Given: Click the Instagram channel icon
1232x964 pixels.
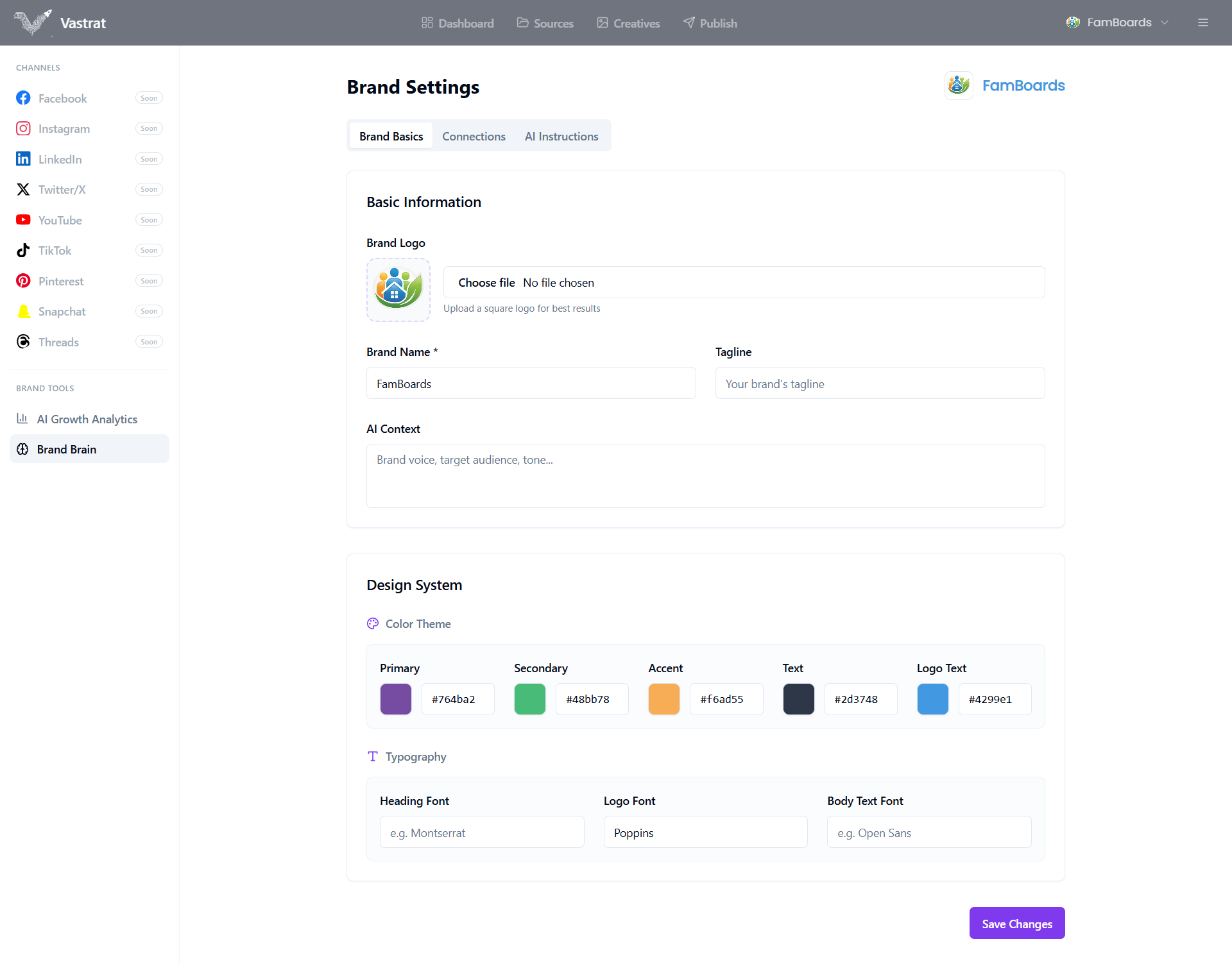Looking at the screenshot, I should (23, 128).
